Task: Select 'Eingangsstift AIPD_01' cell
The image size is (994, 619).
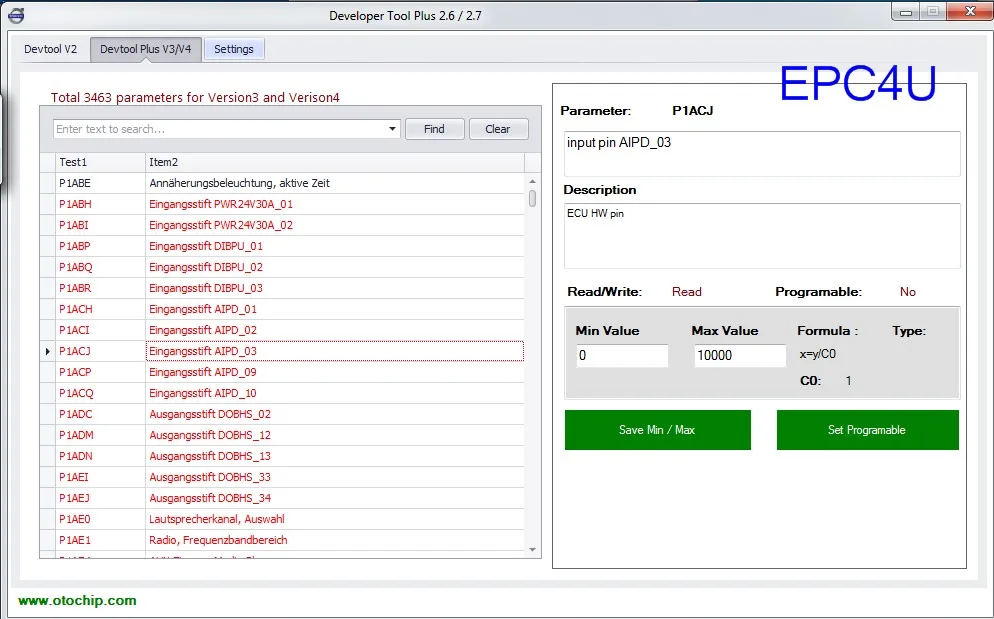Action: point(335,309)
